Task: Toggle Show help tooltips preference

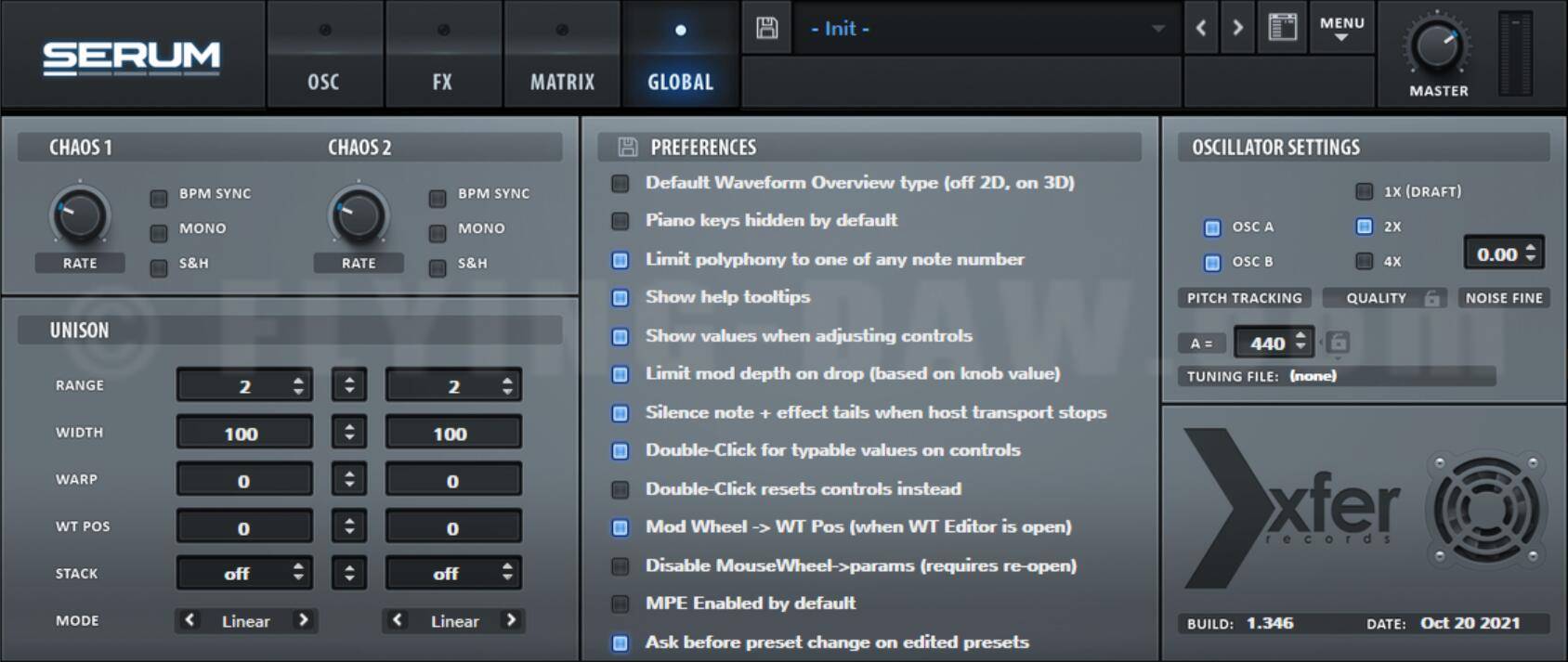Action: tap(621, 298)
